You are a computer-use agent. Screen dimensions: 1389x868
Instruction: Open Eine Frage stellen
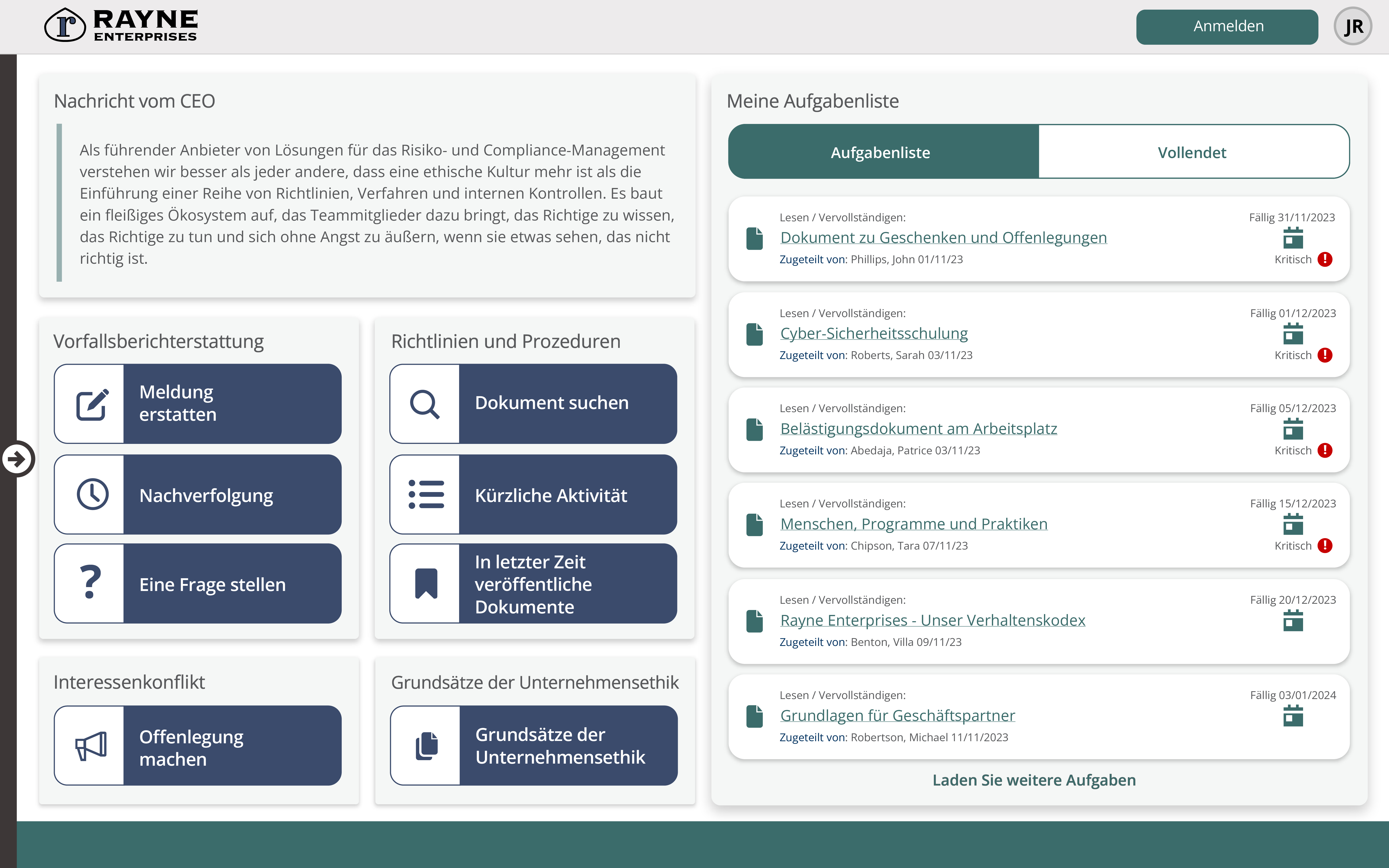tap(198, 583)
